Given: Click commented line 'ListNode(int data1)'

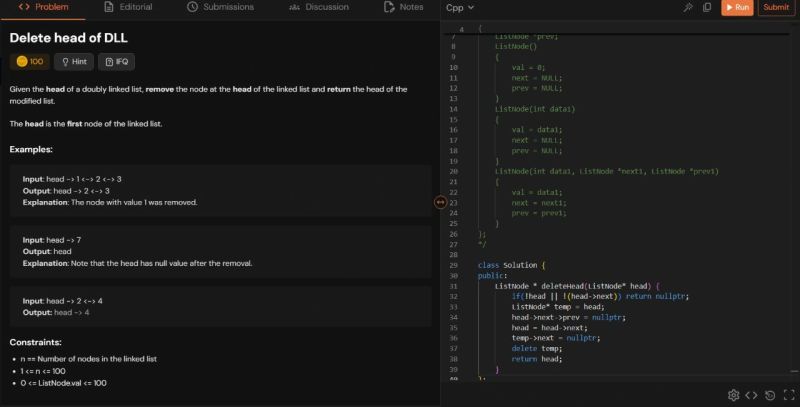Looking at the screenshot, I should coord(535,109).
